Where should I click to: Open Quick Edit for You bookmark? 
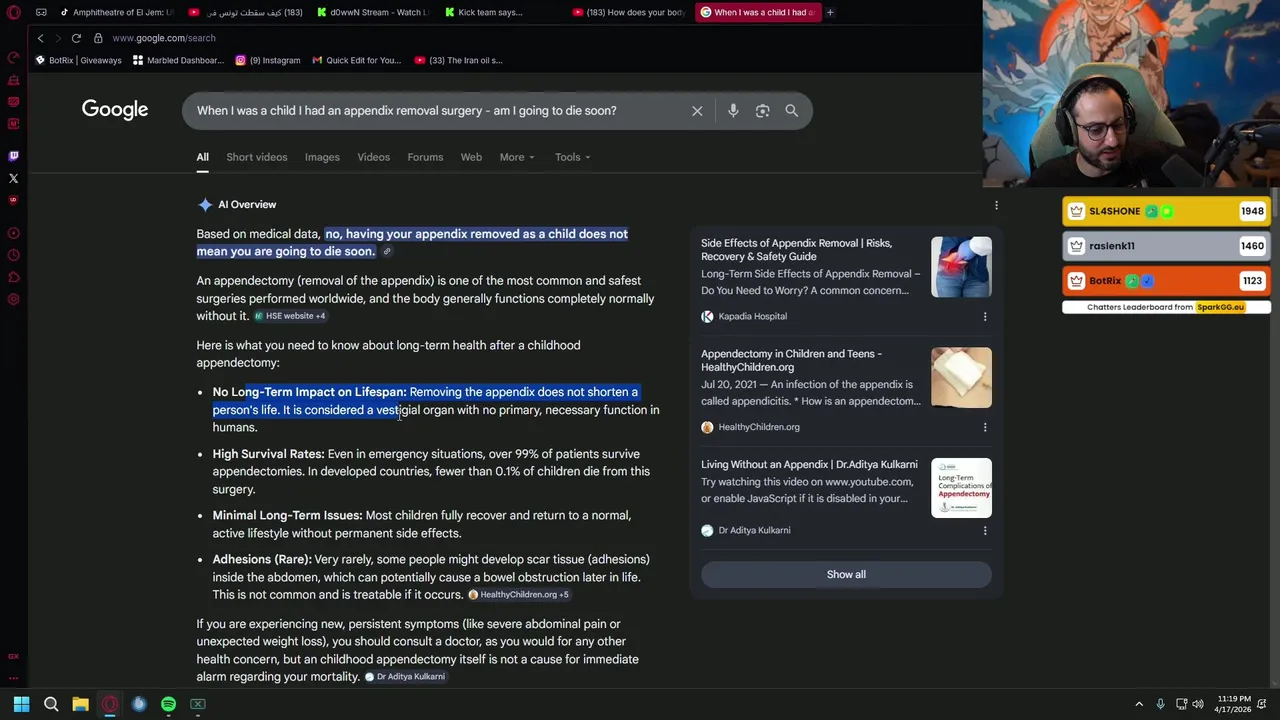tap(356, 60)
